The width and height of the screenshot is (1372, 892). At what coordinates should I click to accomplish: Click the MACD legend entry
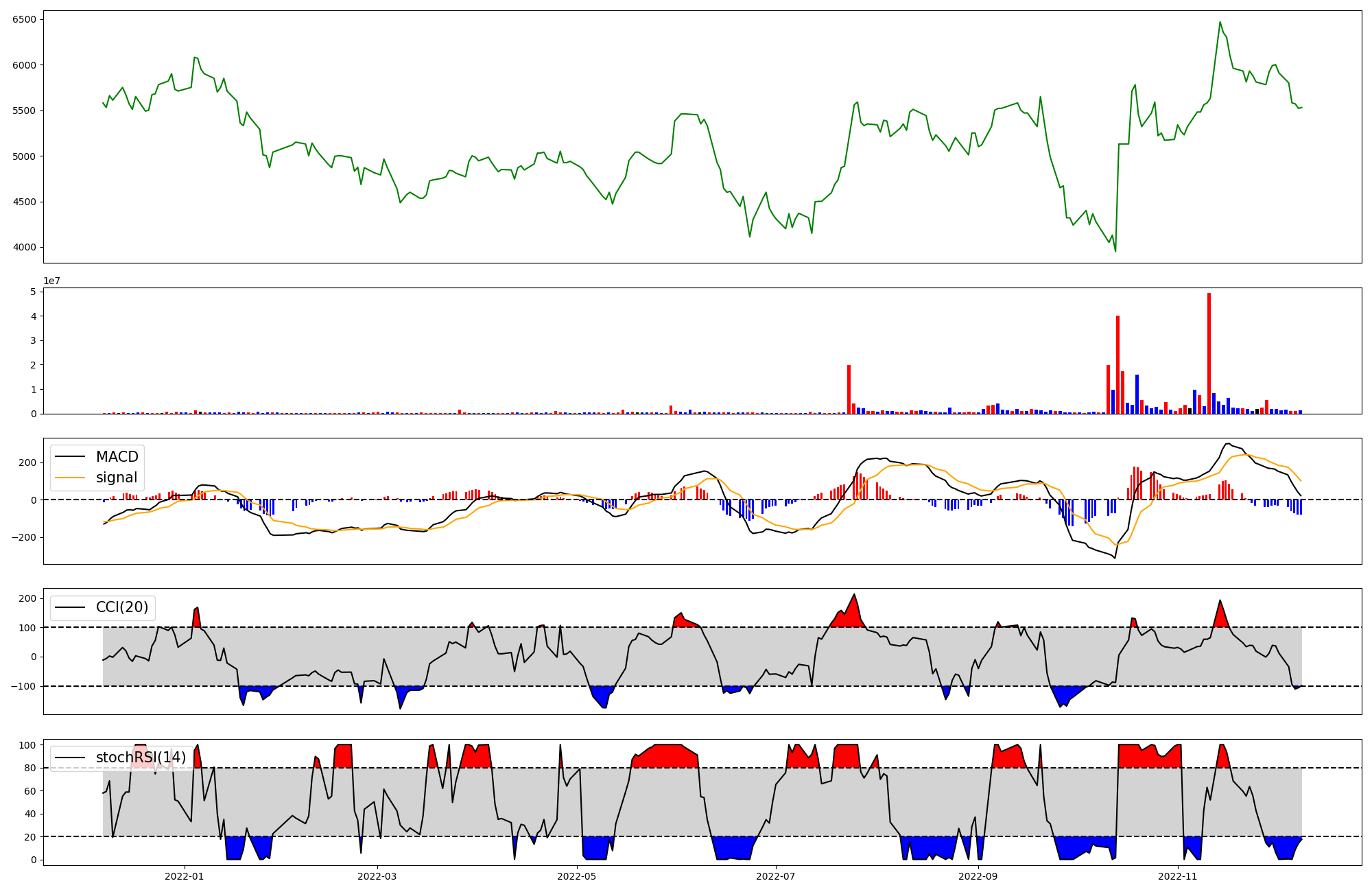117,457
